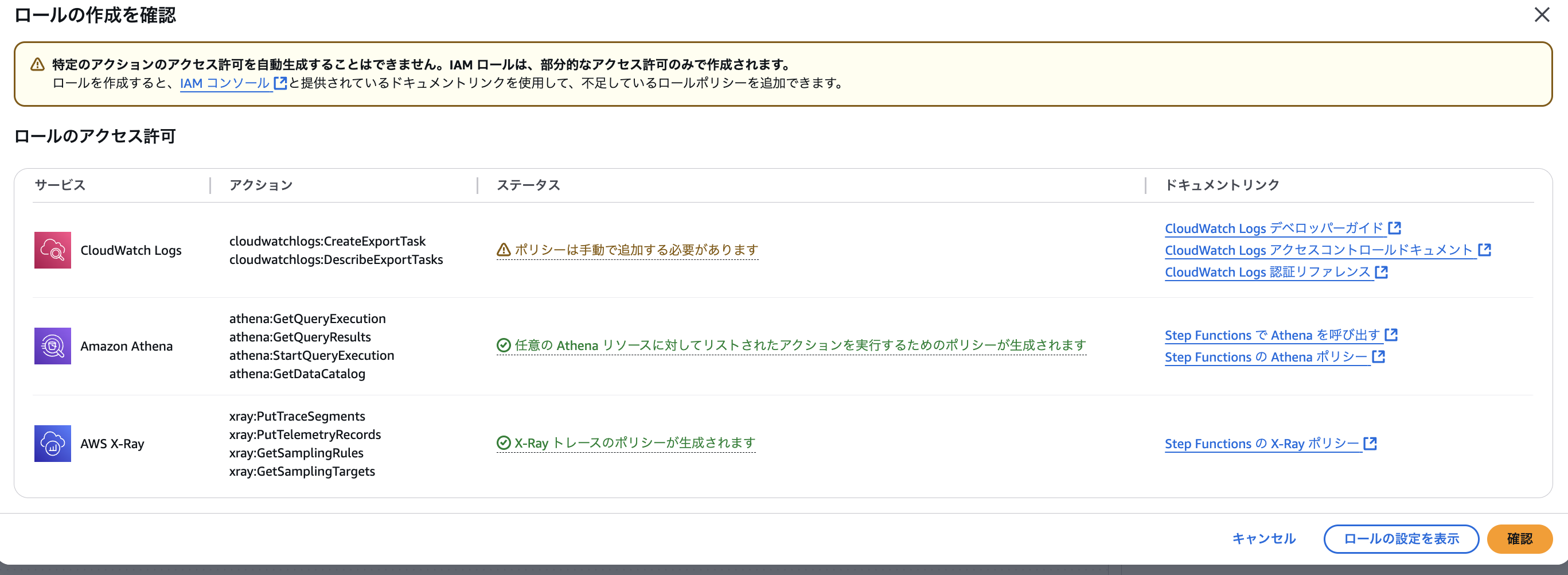The height and width of the screenshot is (575, 1568).
Task: Click the ドキュメントリンク column header
Action: click(1222, 185)
